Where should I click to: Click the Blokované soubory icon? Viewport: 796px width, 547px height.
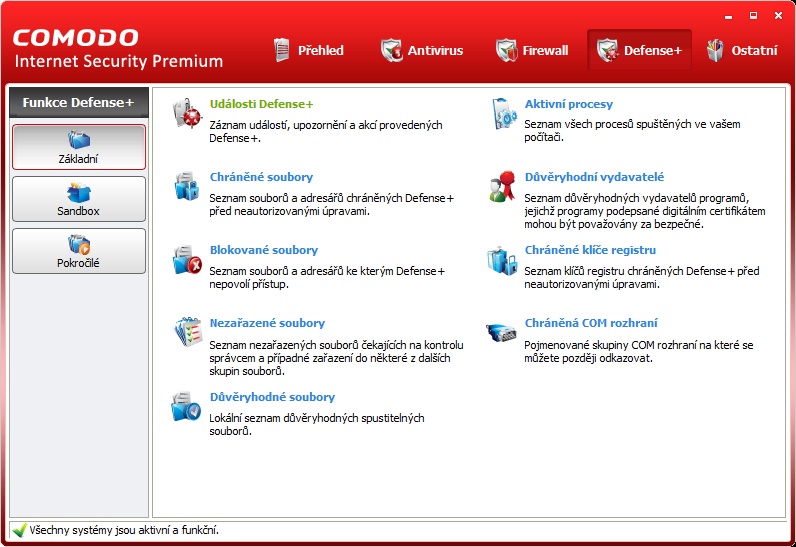point(187,260)
